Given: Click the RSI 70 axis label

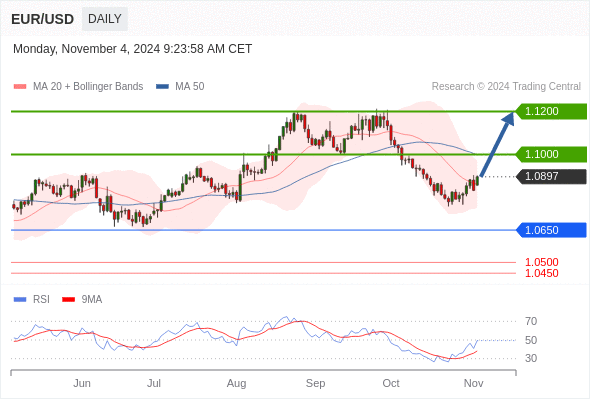Looking at the screenshot, I should [x=531, y=321].
